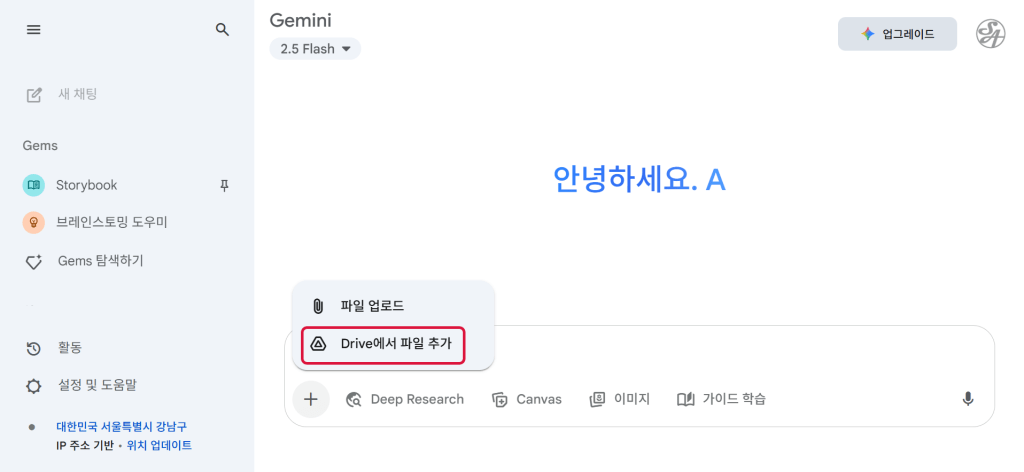Open 활동 history
This screenshot has height=472, width=1024.
[x=69, y=348]
